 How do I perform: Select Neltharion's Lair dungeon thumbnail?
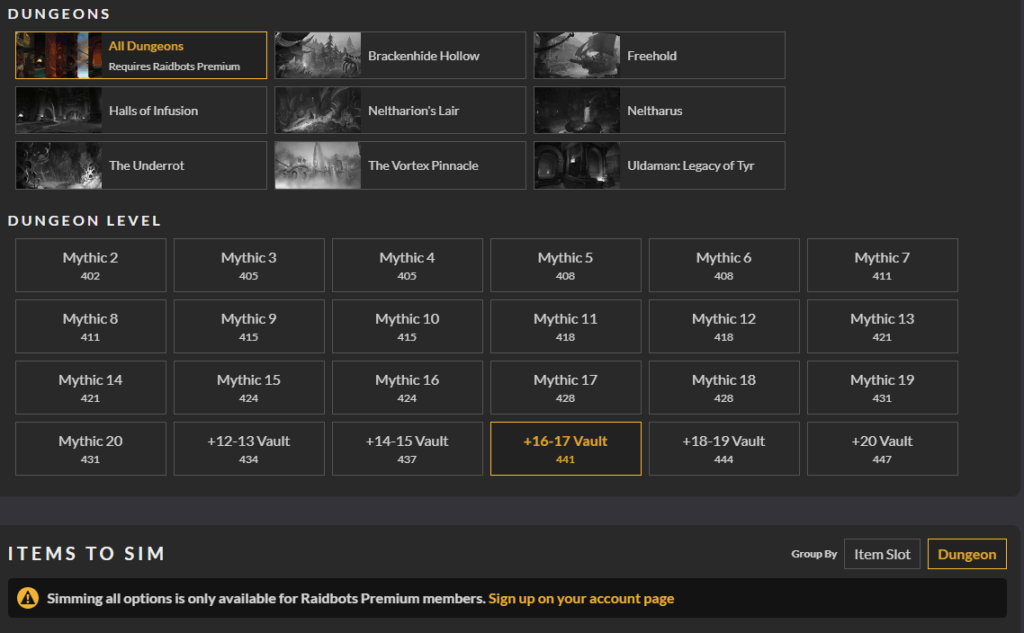pyautogui.click(x=319, y=110)
